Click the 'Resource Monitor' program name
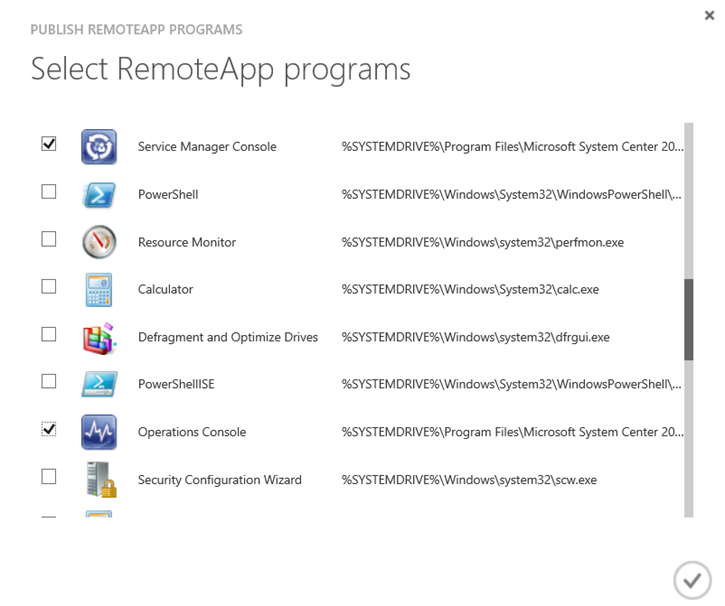 (187, 242)
